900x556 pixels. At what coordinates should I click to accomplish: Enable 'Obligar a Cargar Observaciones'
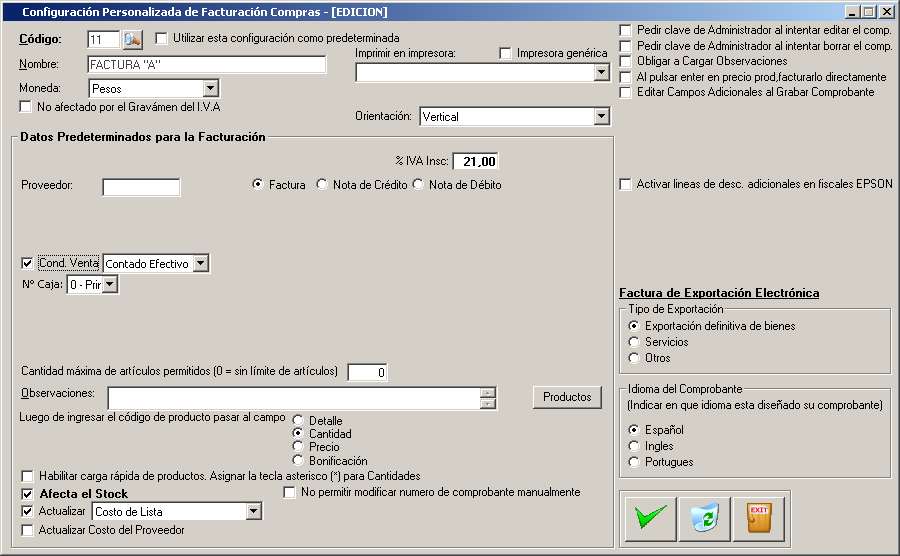(x=626, y=61)
